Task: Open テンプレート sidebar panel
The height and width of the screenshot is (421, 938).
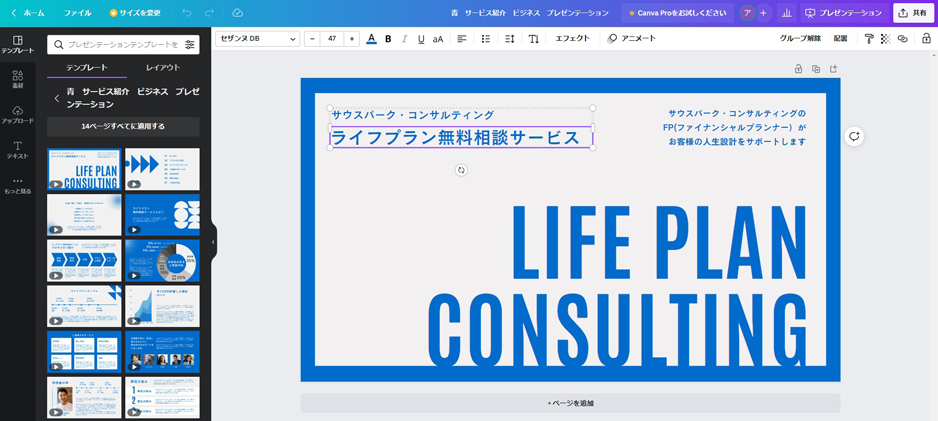Action: [17, 45]
